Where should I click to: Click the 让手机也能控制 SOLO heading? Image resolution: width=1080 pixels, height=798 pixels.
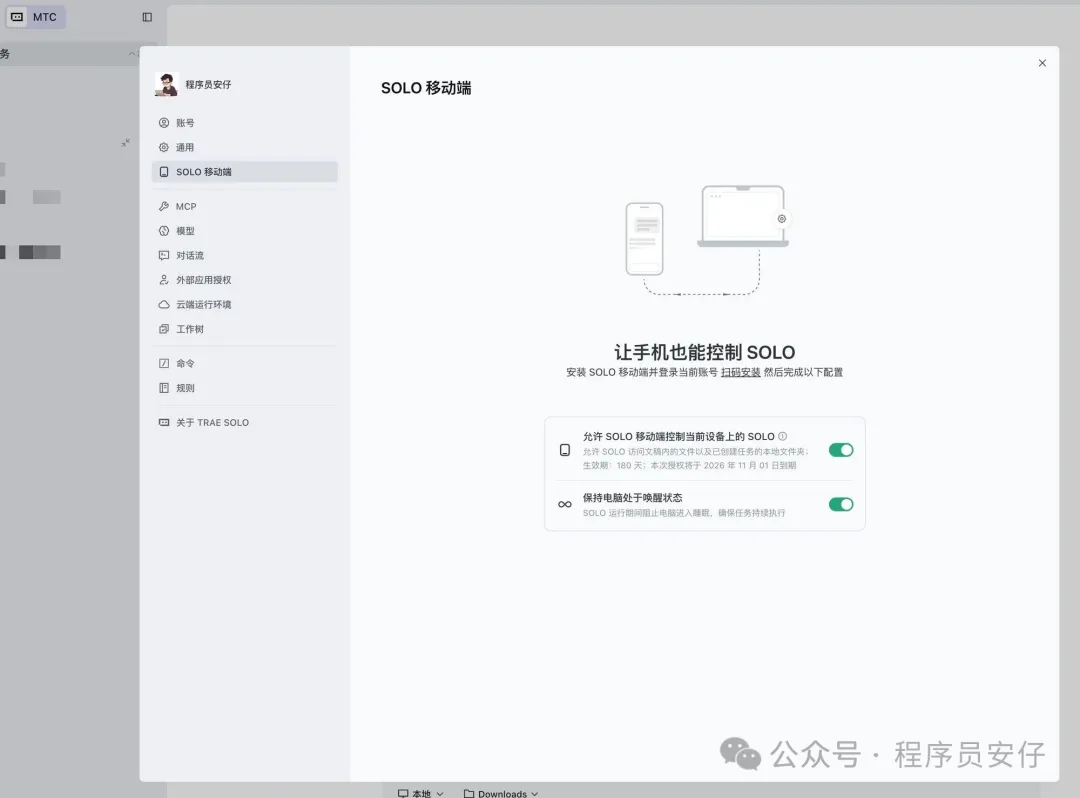click(705, 352)
